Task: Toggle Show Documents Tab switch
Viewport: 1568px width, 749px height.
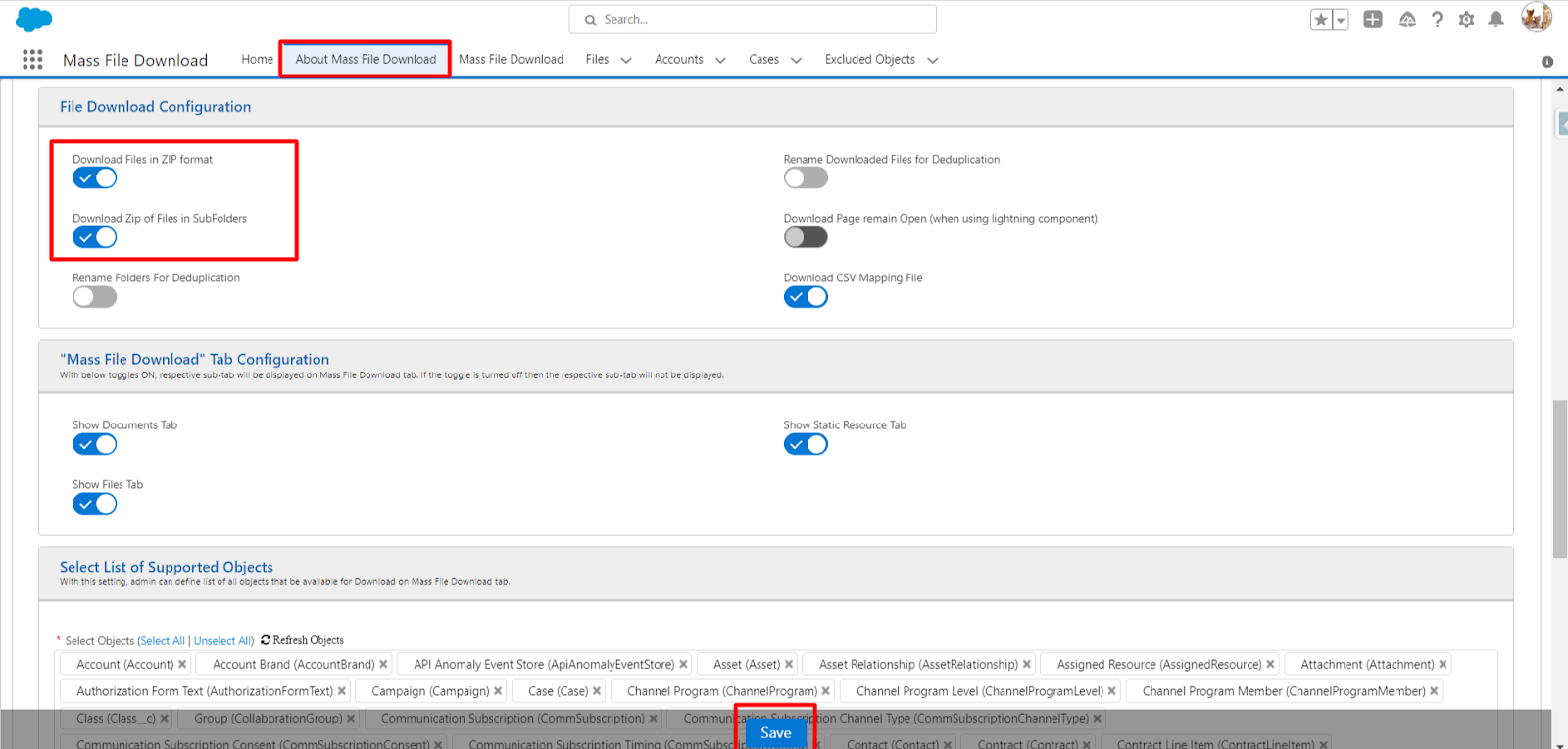Action: pos(95,444)
